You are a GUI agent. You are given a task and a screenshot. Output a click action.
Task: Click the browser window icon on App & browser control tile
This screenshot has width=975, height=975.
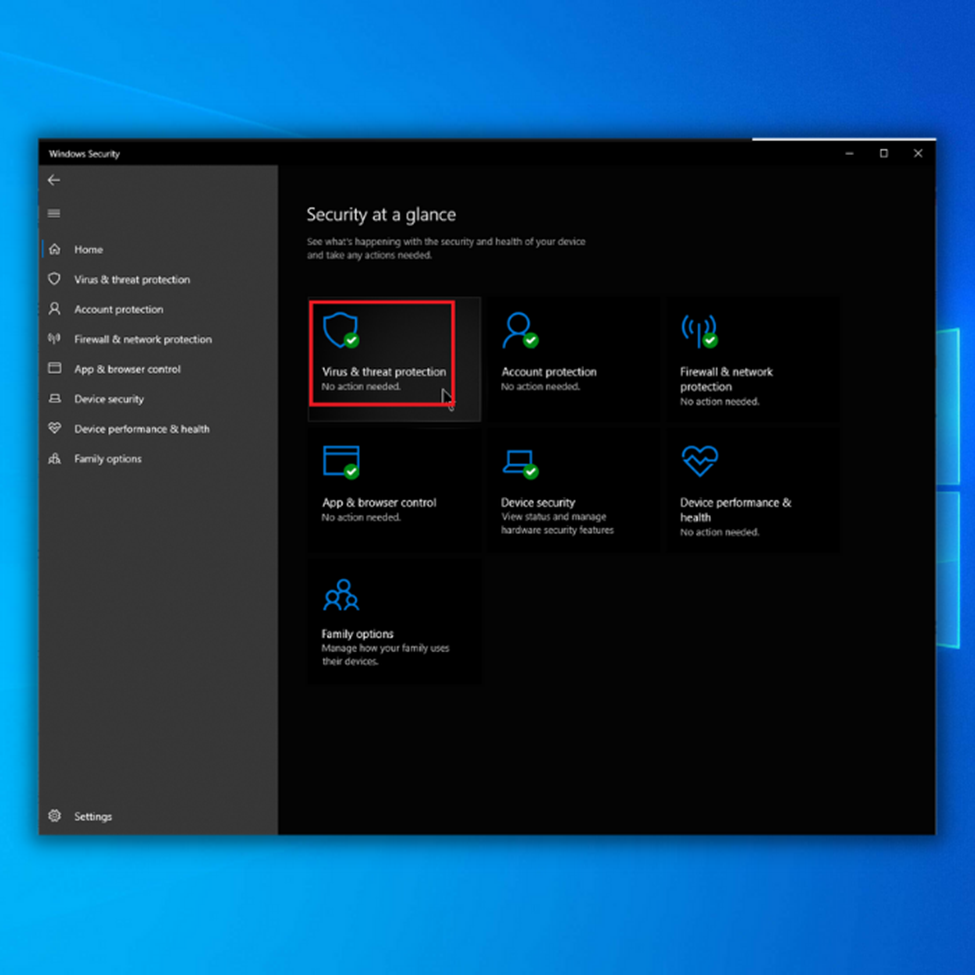[x=341, y=462]
